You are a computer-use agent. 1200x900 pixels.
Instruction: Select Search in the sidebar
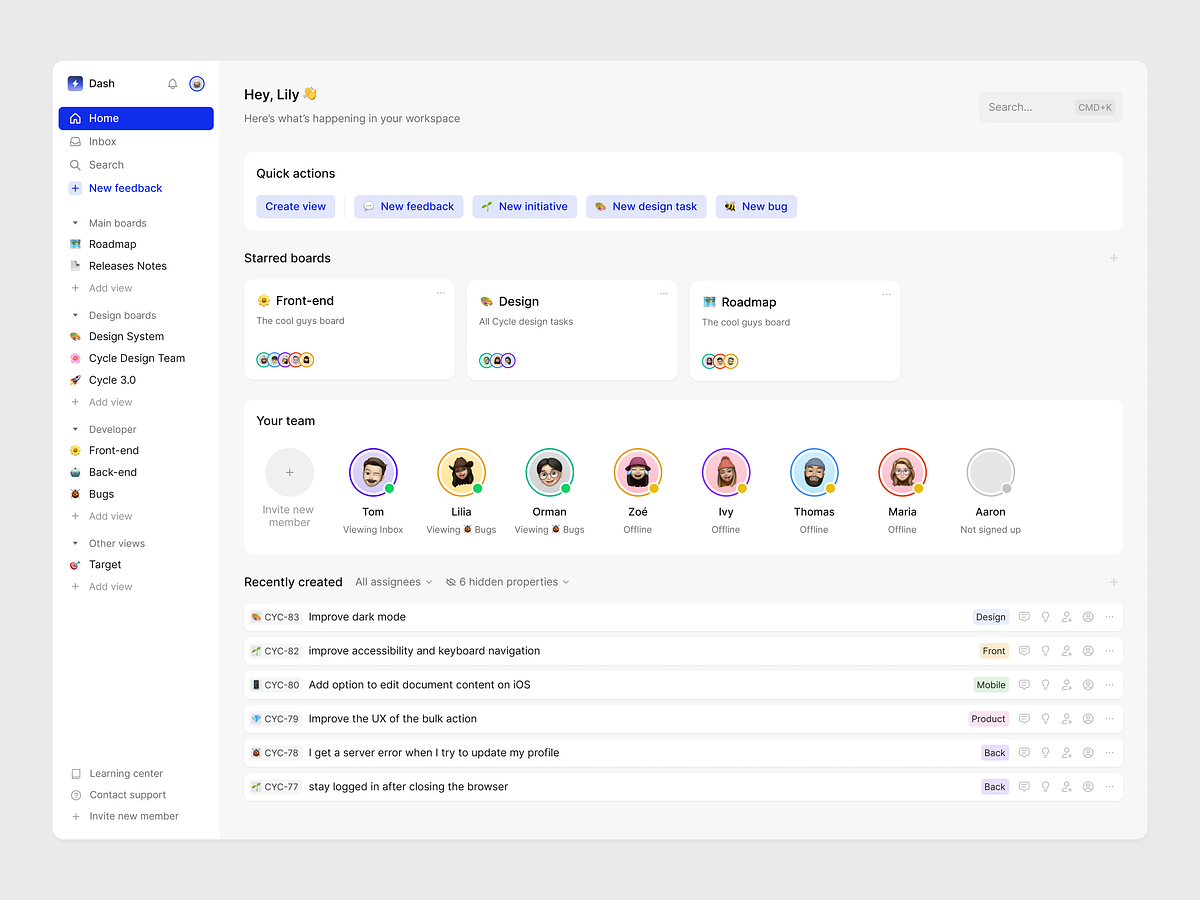pos(105,164)
